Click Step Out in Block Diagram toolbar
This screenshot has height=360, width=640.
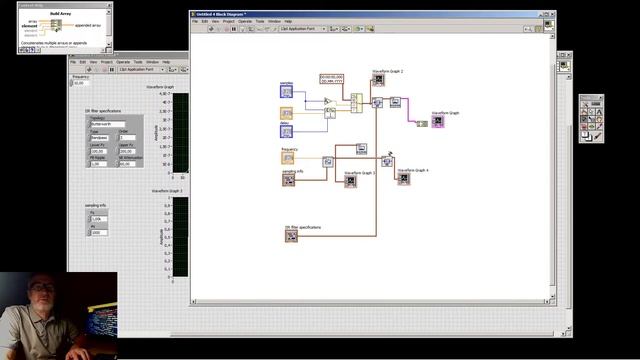(x=275, y=29)
